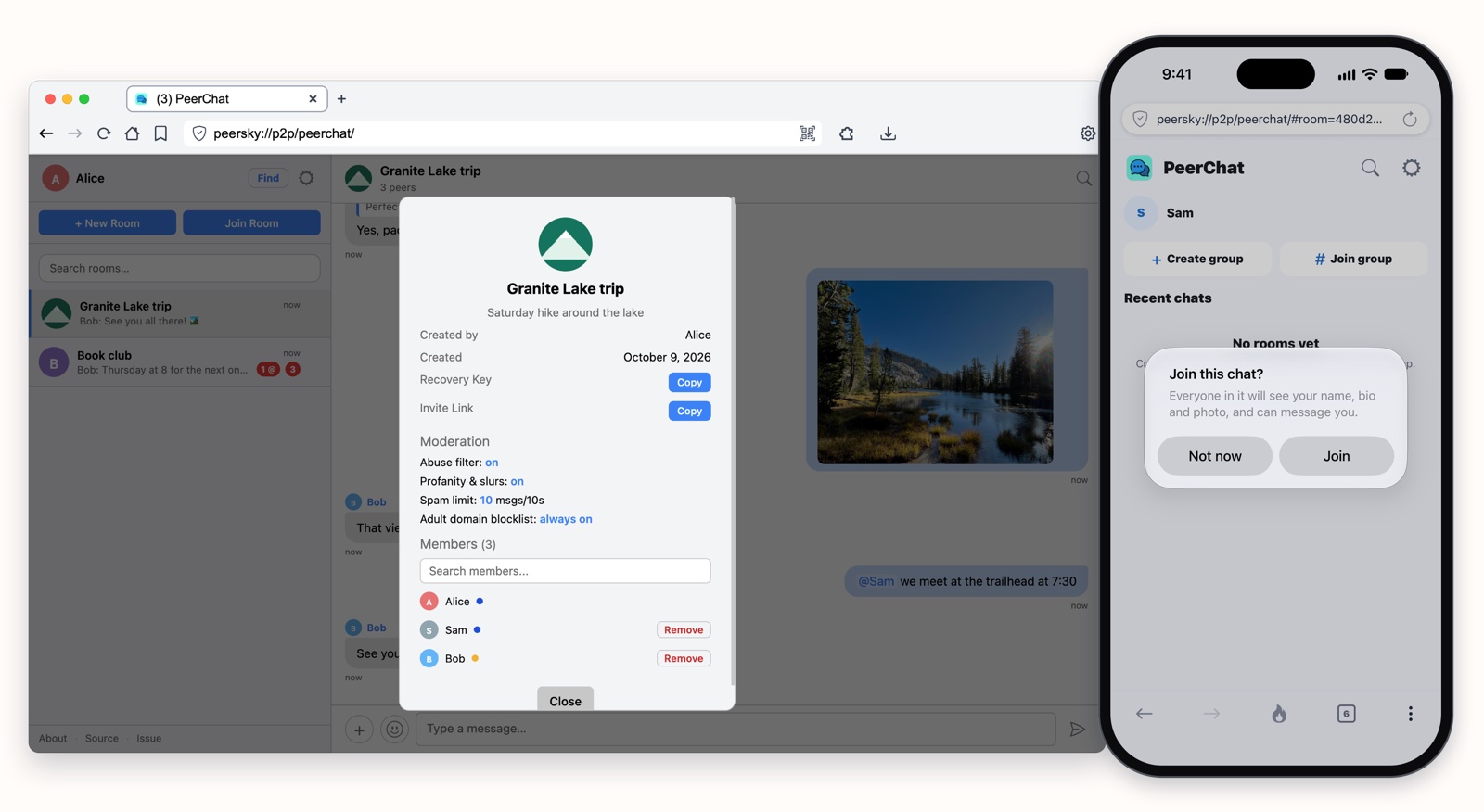This screenshot has width=1484, height=812.
Task: Send the message with arrow icon
Action: point(1077,730)
